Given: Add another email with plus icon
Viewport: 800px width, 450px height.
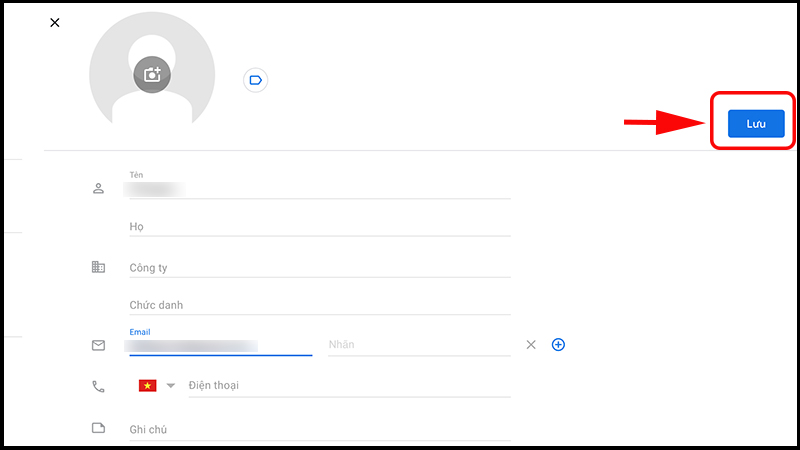Looking at the screenshot, I should click(x=558, y=345).
